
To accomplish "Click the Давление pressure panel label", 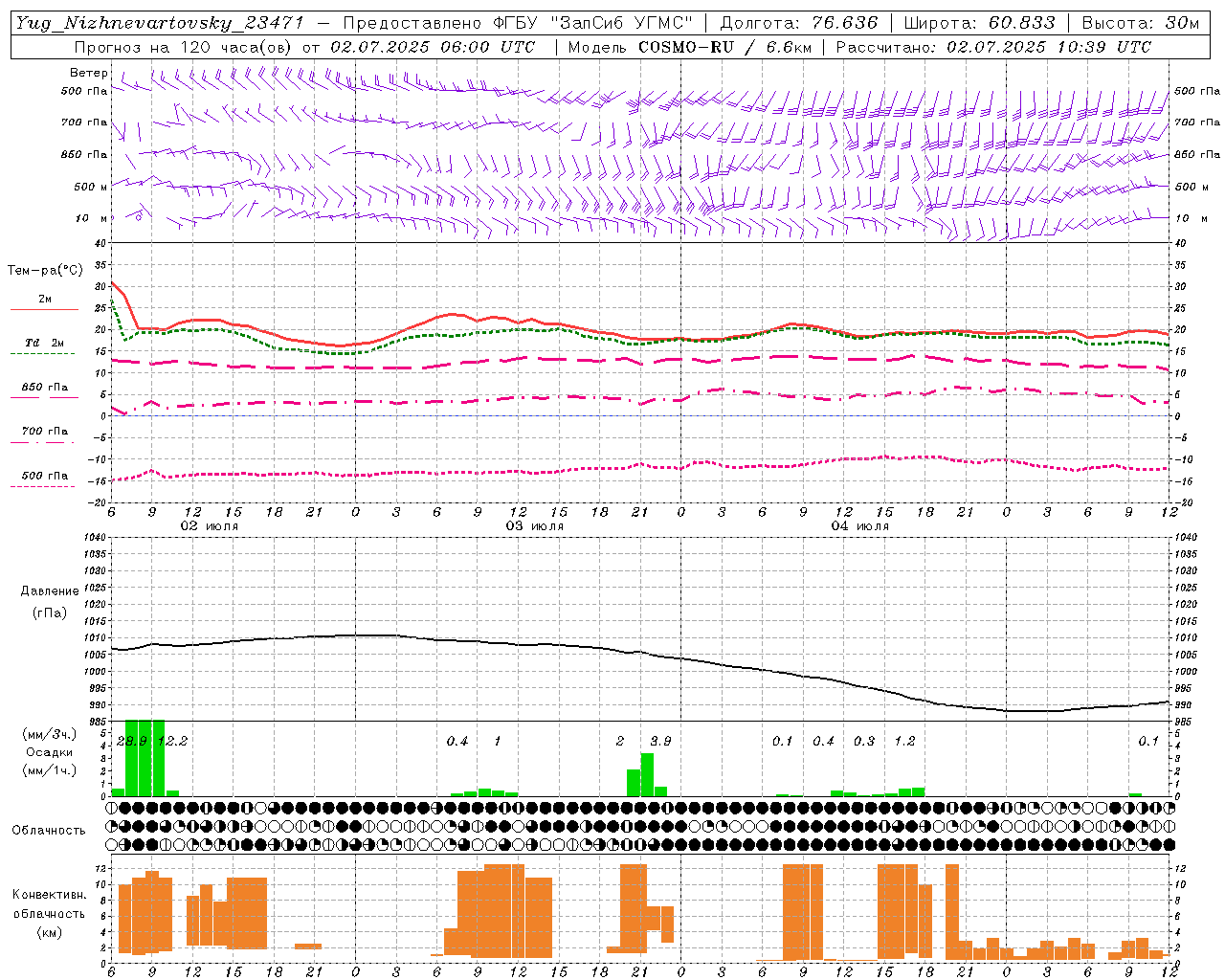I will [50, 591].
